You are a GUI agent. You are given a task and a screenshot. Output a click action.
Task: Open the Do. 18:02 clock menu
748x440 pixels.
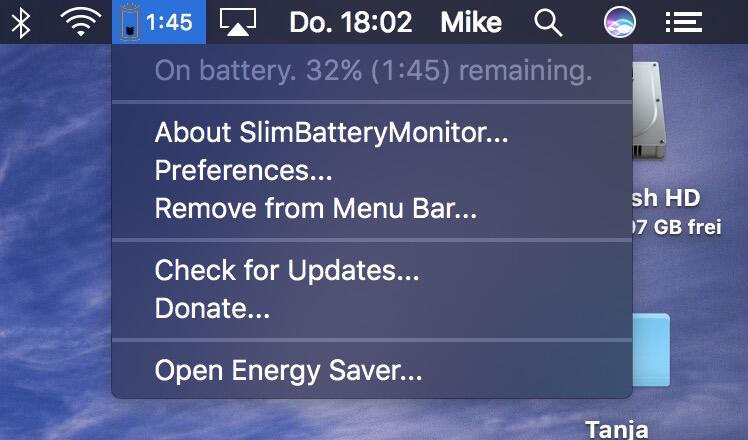pos(351,22)
